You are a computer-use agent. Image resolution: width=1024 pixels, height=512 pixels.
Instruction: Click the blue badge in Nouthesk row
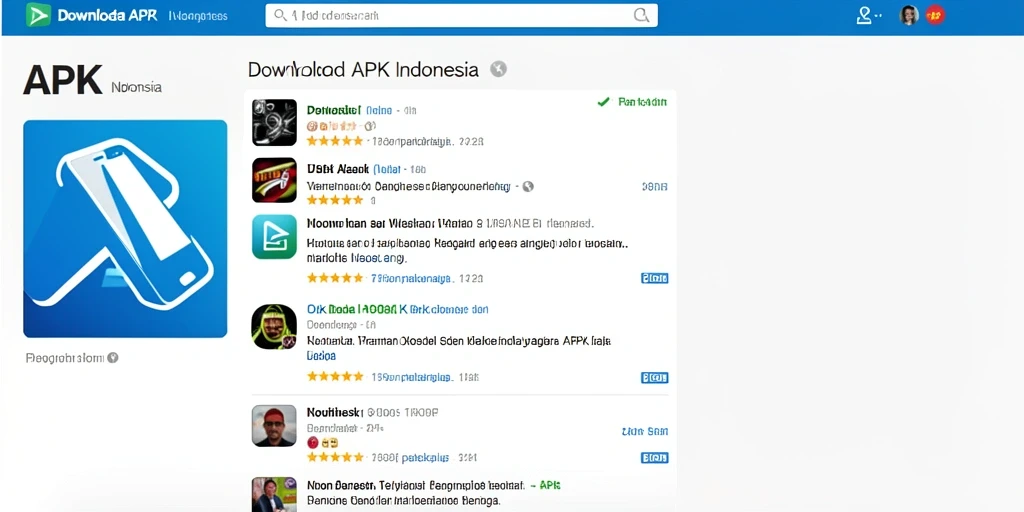coord(654,458)
